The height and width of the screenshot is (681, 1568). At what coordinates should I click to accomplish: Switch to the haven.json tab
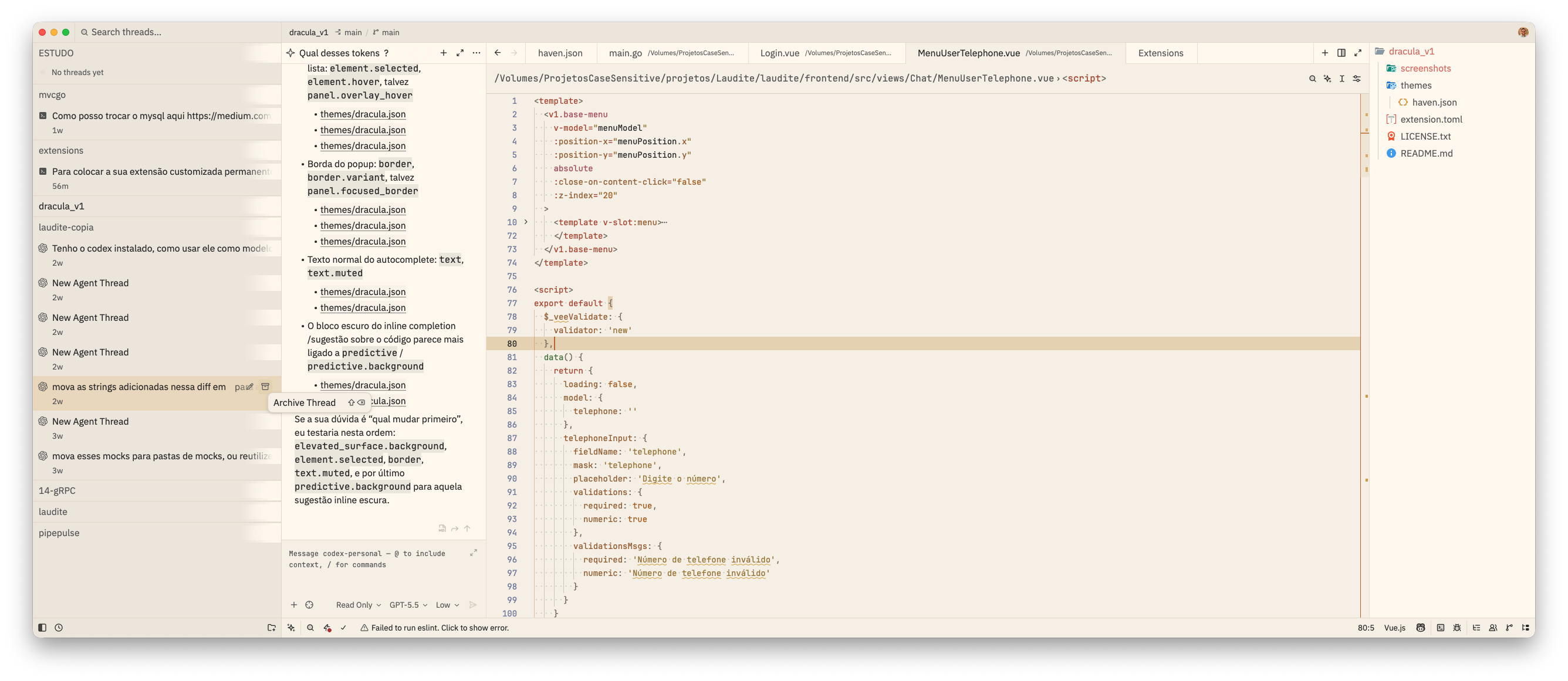(x=560, y=53)
